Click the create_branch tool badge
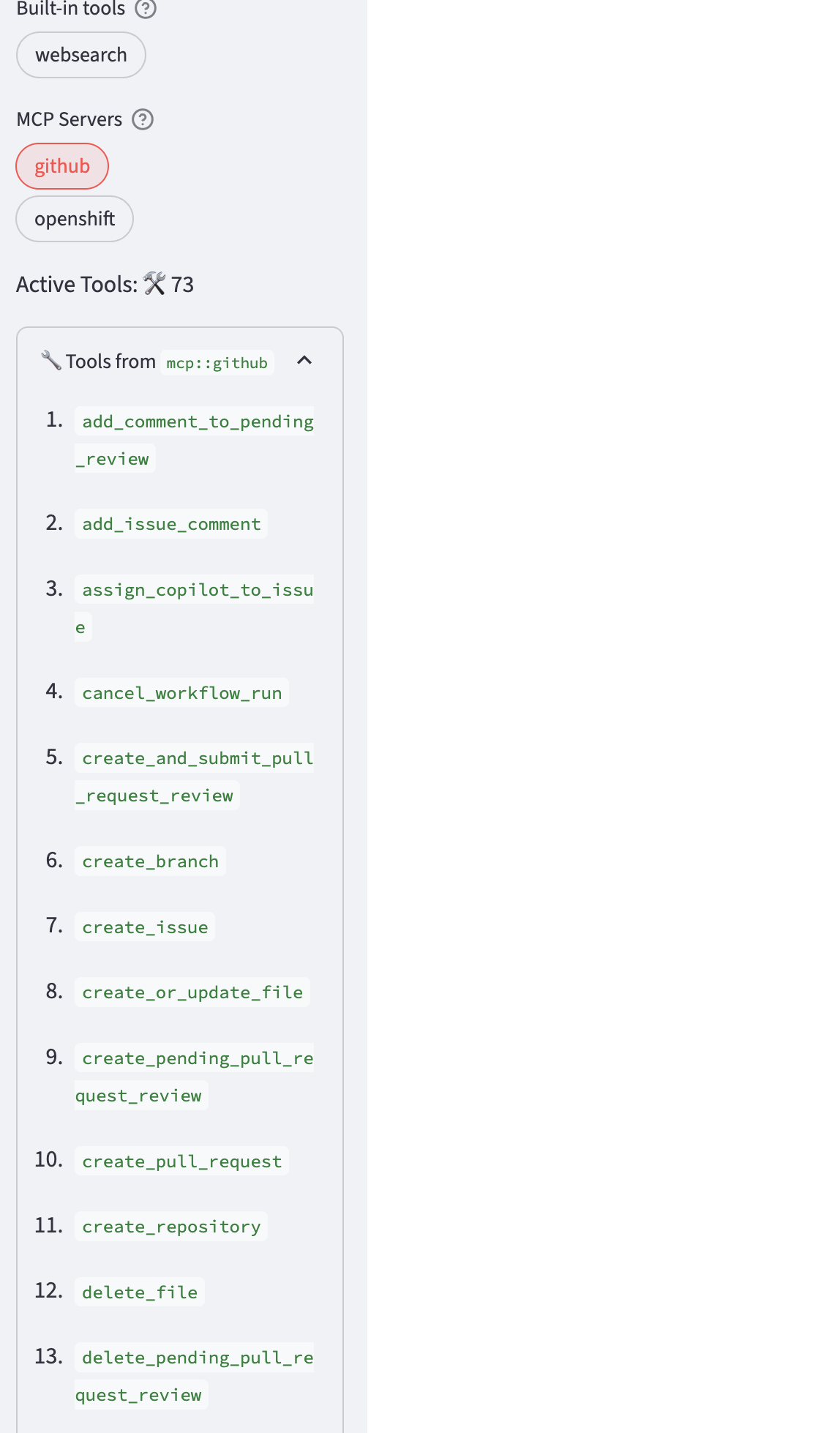 [150, 861]
